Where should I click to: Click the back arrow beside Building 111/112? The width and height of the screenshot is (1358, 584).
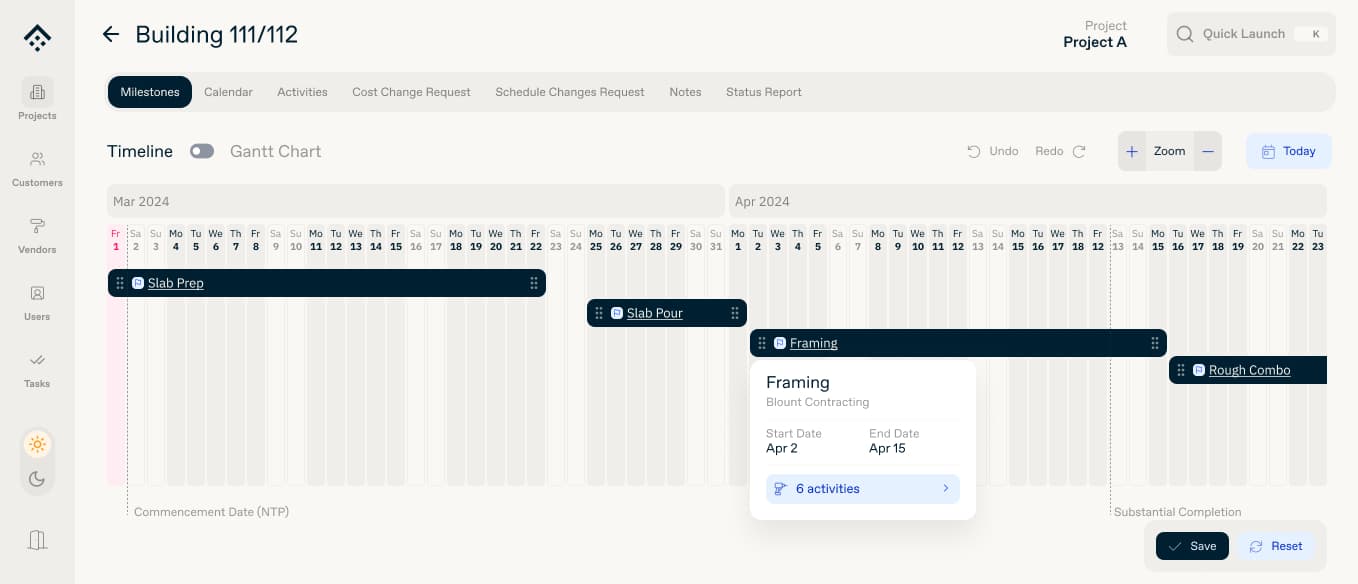point(111,35)
